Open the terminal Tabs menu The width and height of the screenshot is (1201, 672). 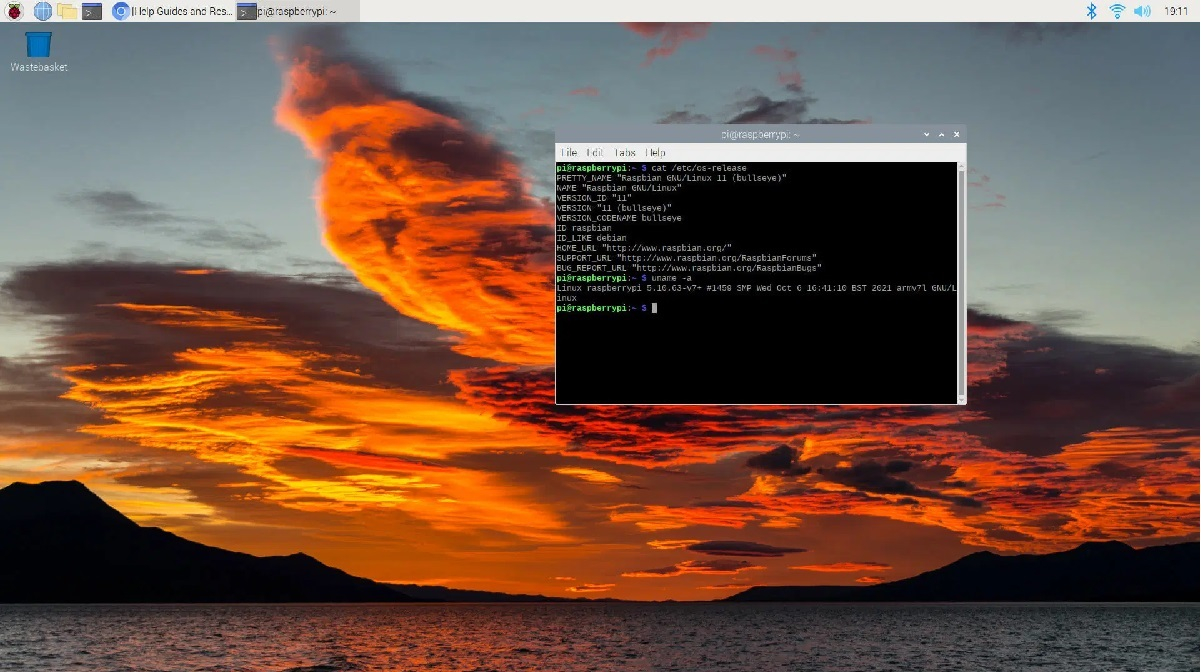pos(625,152)
